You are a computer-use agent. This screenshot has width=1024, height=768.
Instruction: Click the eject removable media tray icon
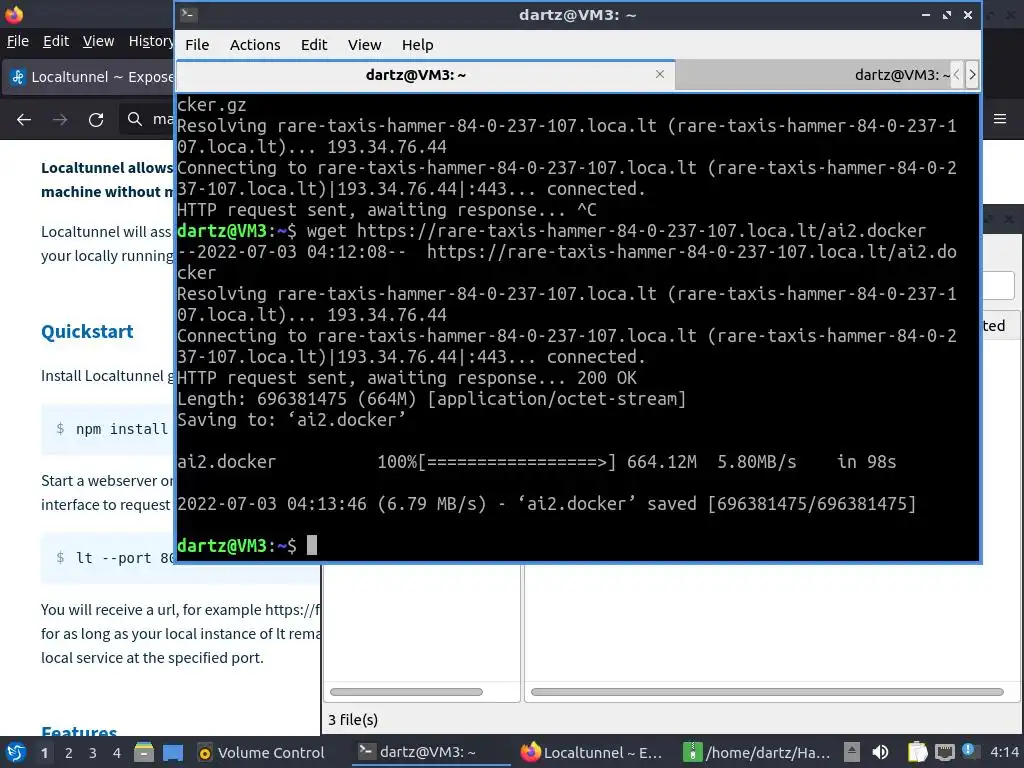(852, 752)
